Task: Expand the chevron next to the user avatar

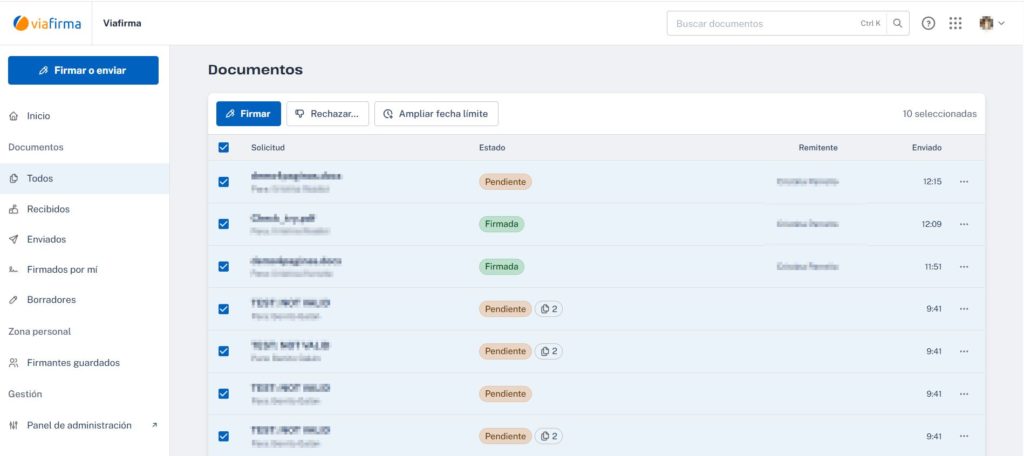Action: [1001, 24]
